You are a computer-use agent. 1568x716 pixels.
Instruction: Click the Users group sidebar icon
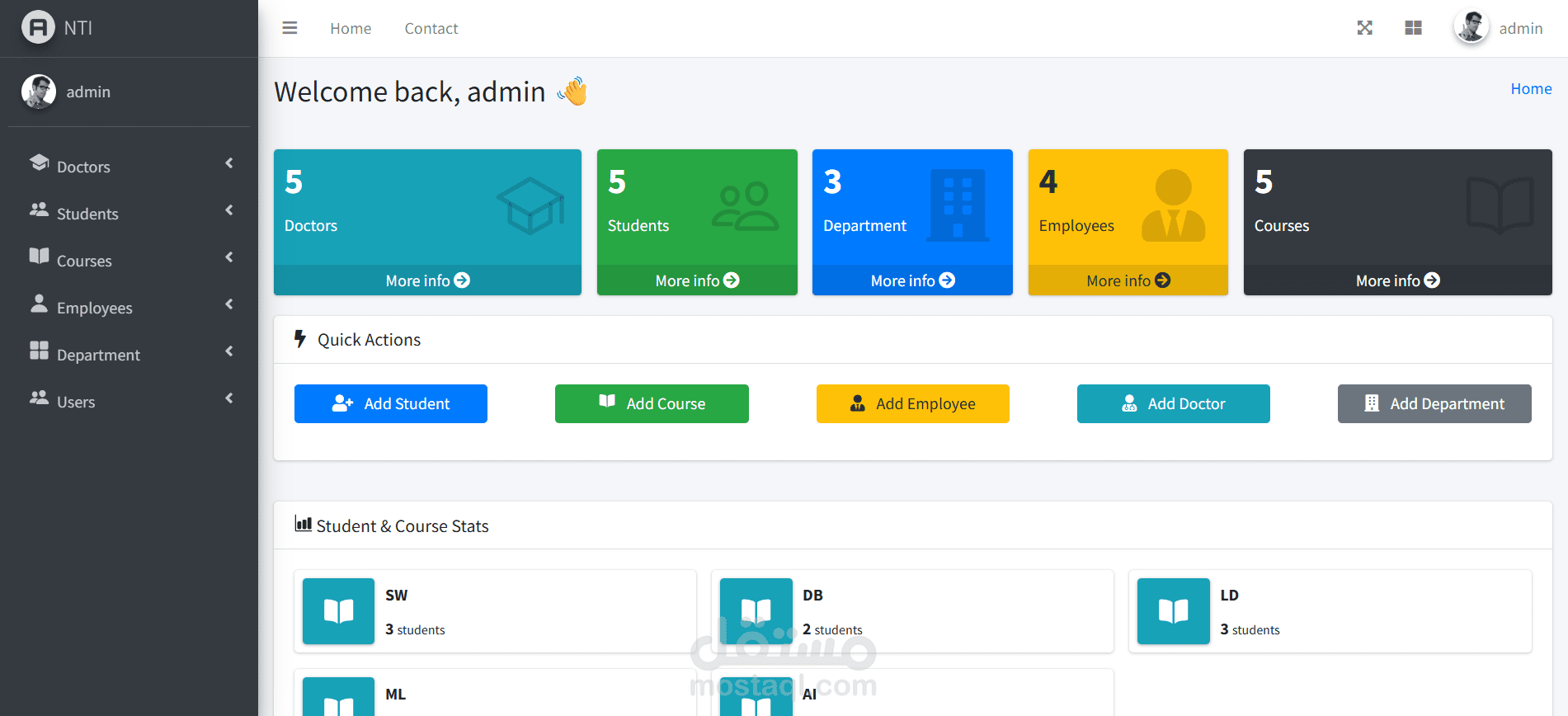coord(40,398)
